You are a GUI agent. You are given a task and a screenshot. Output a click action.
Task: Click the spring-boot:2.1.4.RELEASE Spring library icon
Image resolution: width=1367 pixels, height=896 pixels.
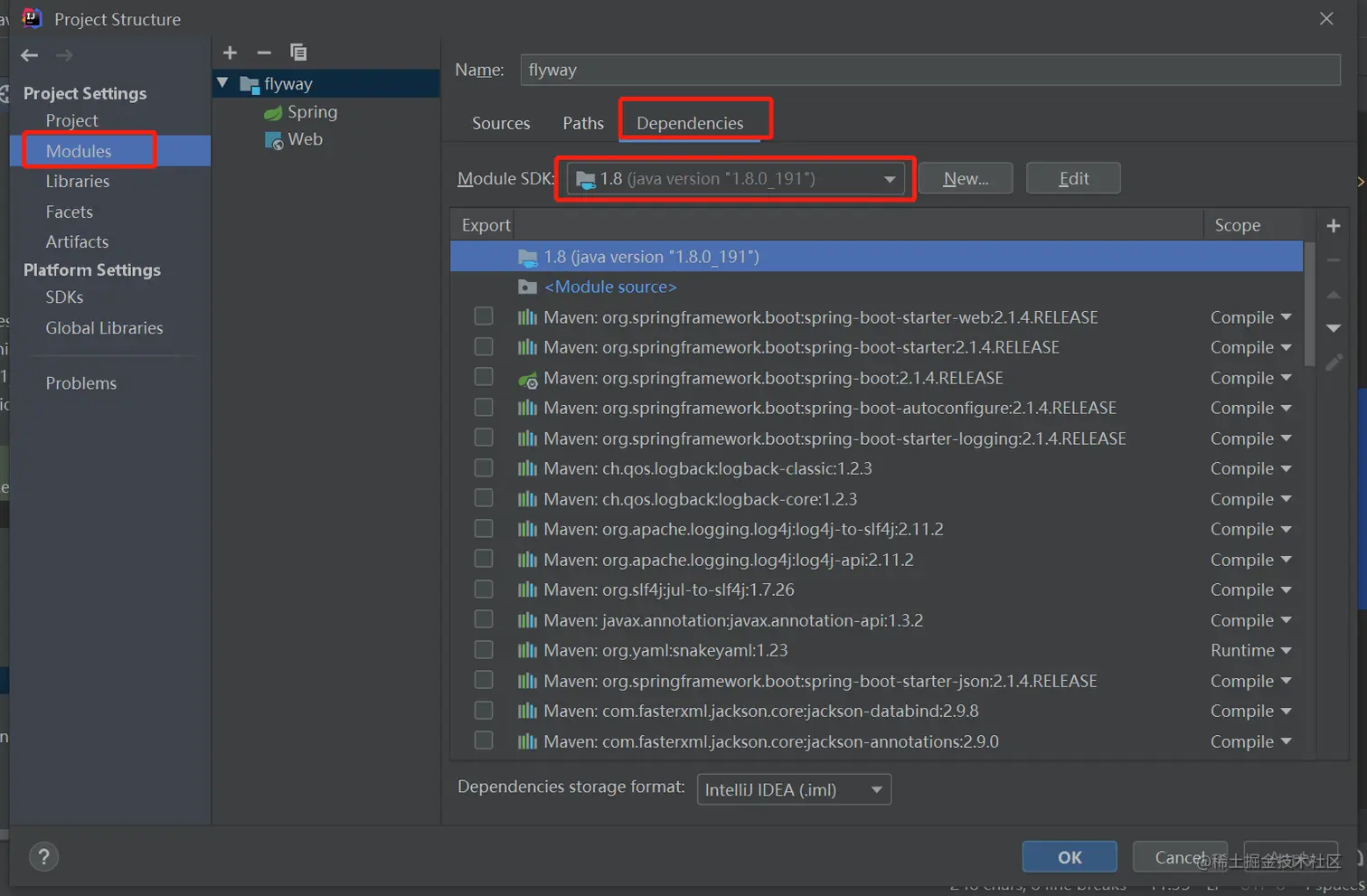[x=528, y=379]
